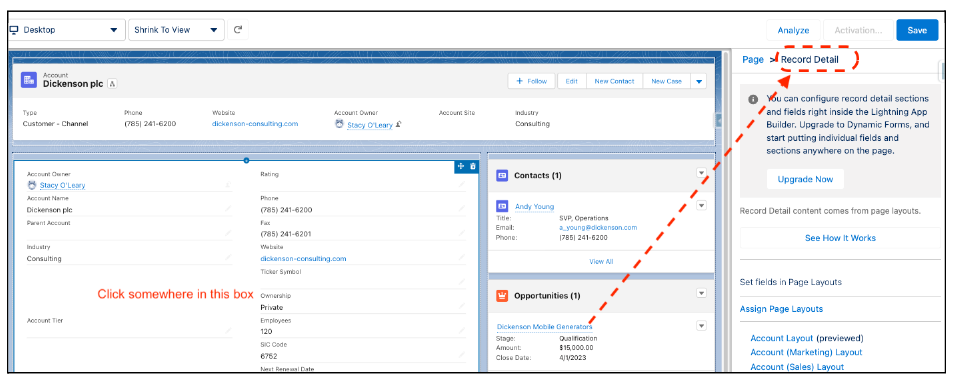This screenshot has width=954, height=383.
Task: Open Stacy O'Leary link in the detail section
Action: pos(62,185)
